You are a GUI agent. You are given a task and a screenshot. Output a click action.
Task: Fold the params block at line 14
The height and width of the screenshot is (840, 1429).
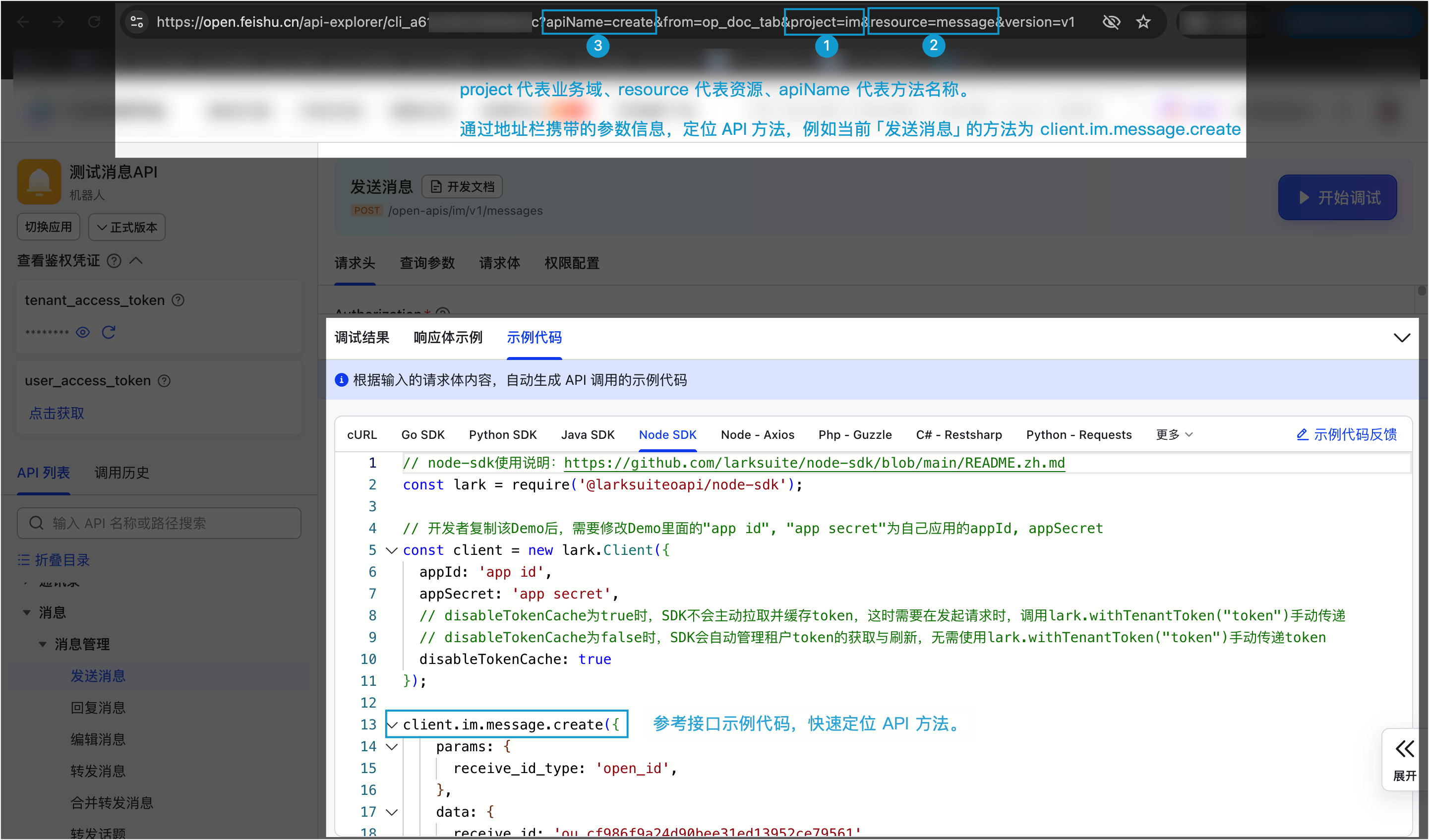(x=391, y=746)
